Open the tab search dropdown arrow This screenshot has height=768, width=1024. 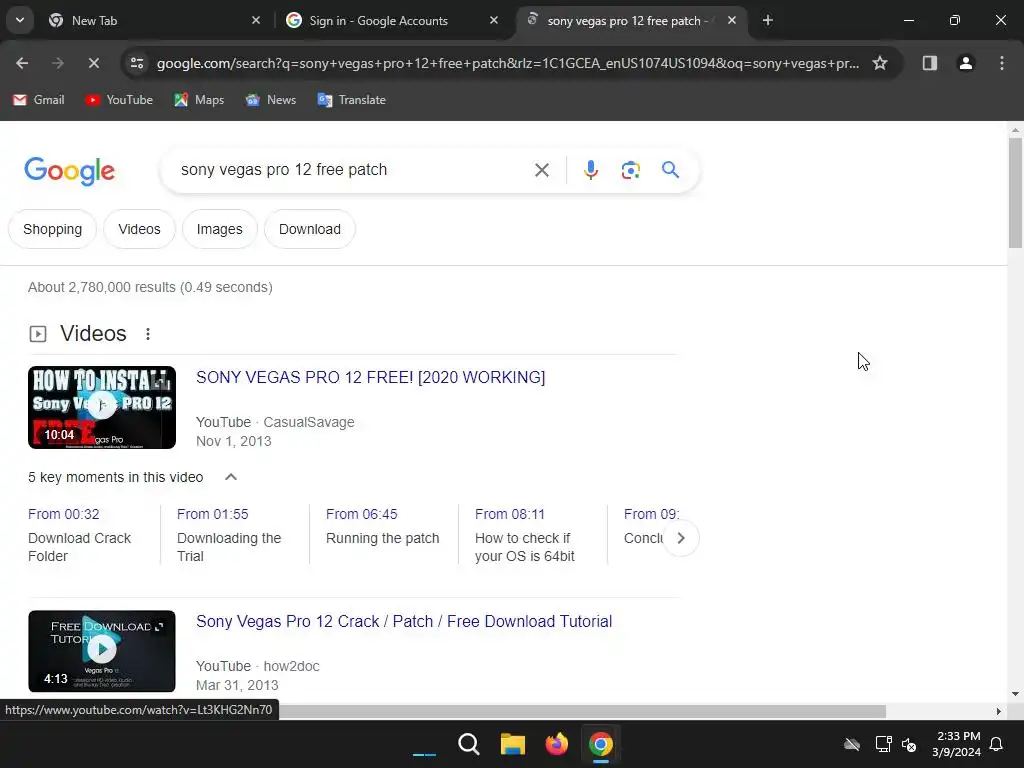click(20, 20)
